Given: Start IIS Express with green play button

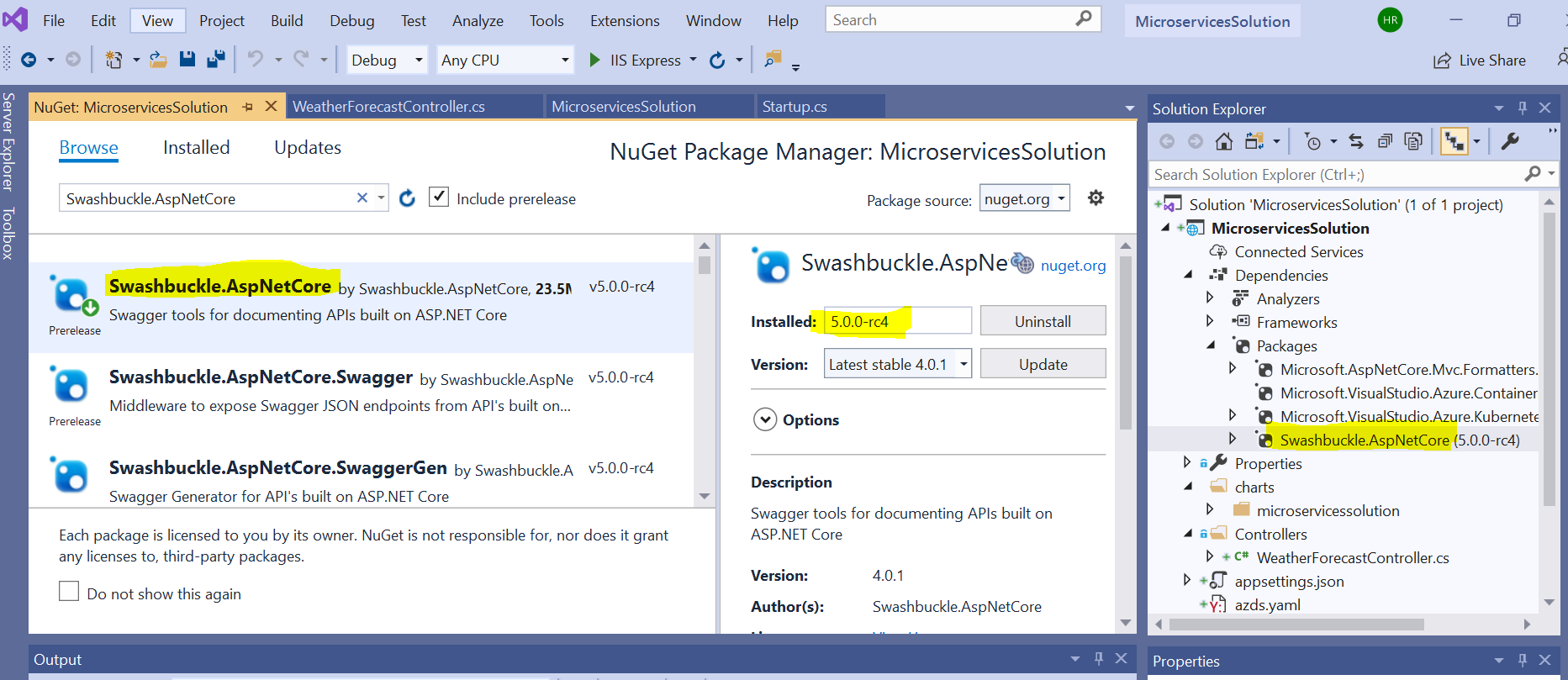Looking at the screenshot, I should point(594,60).
